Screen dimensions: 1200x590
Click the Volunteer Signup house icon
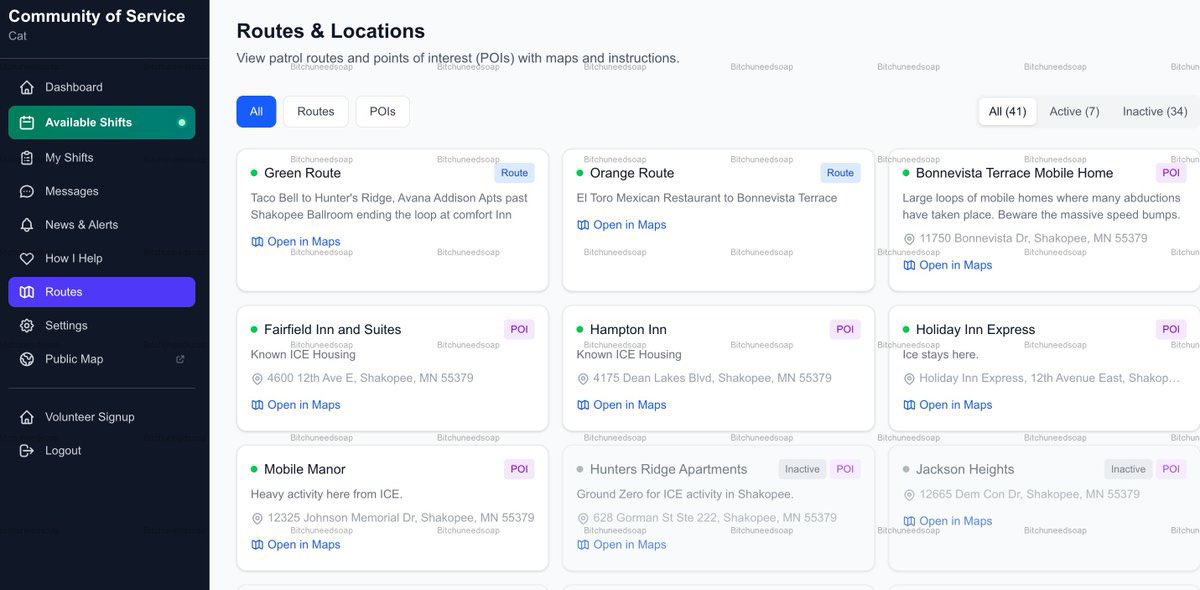pos(27,417)
